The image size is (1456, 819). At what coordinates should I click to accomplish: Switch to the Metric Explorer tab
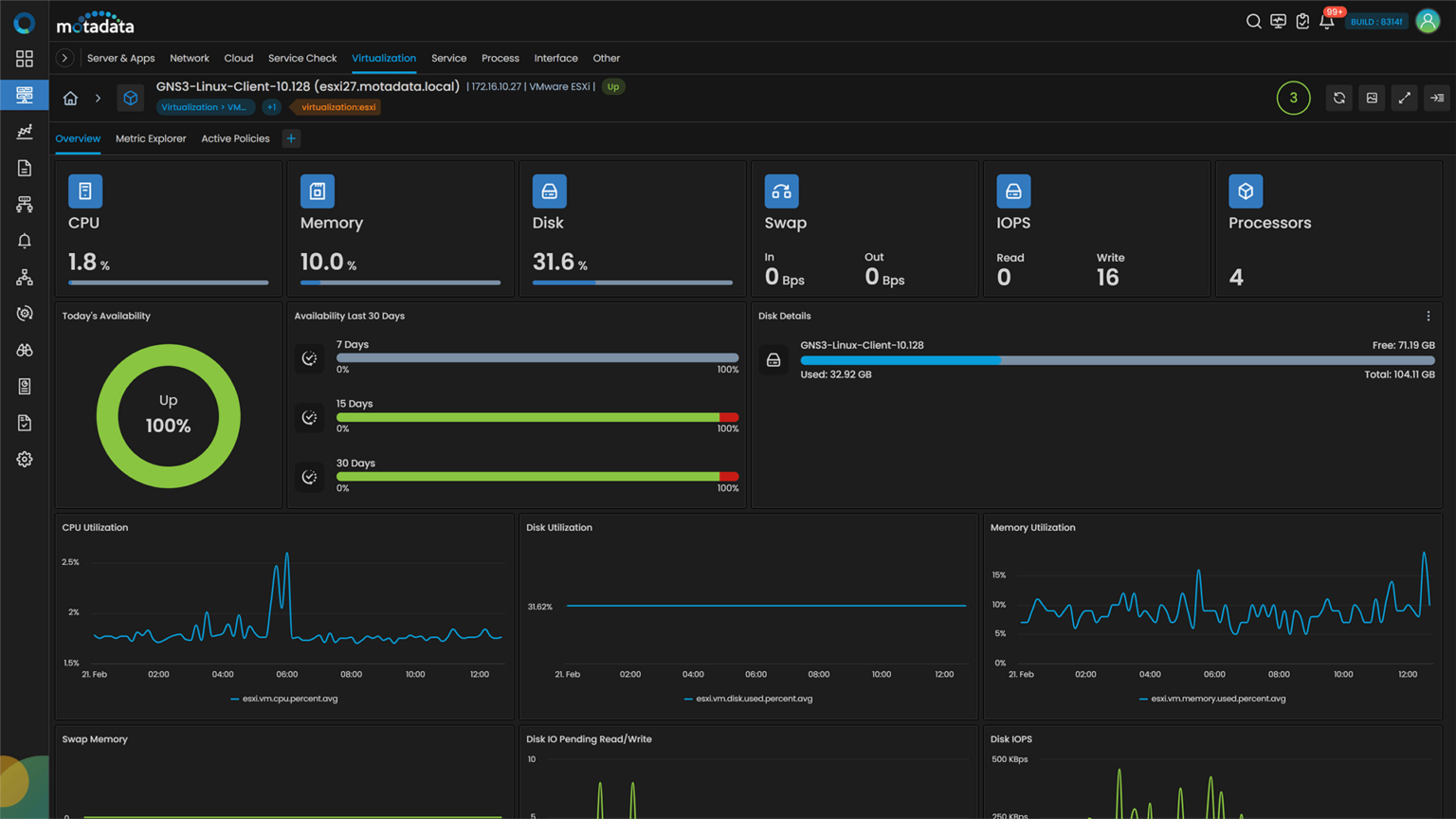(x=150, y=138)
